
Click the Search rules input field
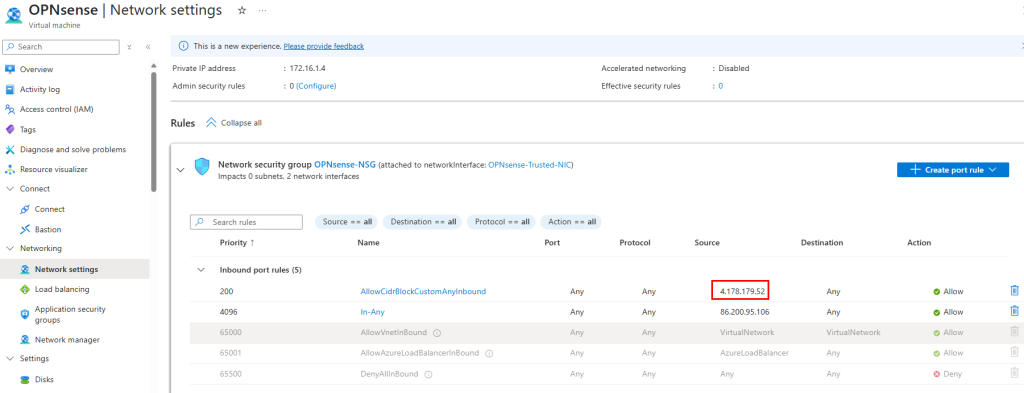tap(246, 222)
